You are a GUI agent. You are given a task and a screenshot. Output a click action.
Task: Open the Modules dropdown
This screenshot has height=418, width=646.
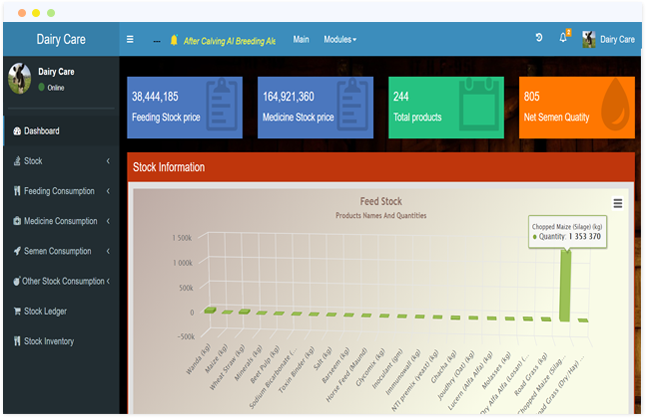coord(340,40)
